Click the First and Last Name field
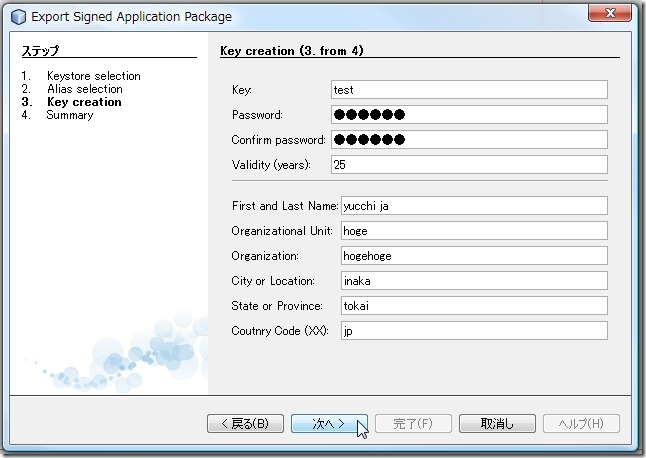 [474, 205]
